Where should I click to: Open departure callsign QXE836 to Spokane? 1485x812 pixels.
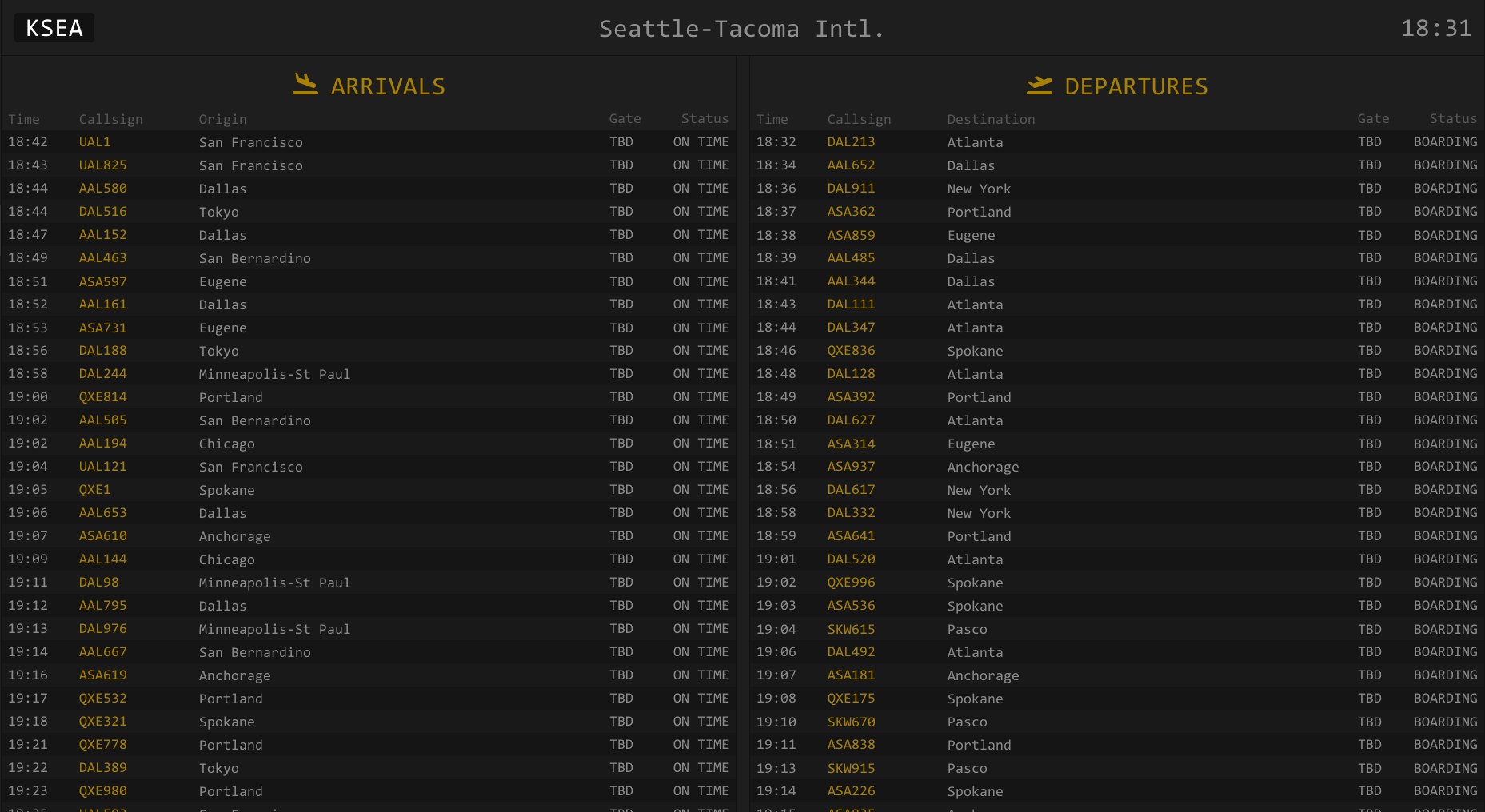tap(851, 351)
